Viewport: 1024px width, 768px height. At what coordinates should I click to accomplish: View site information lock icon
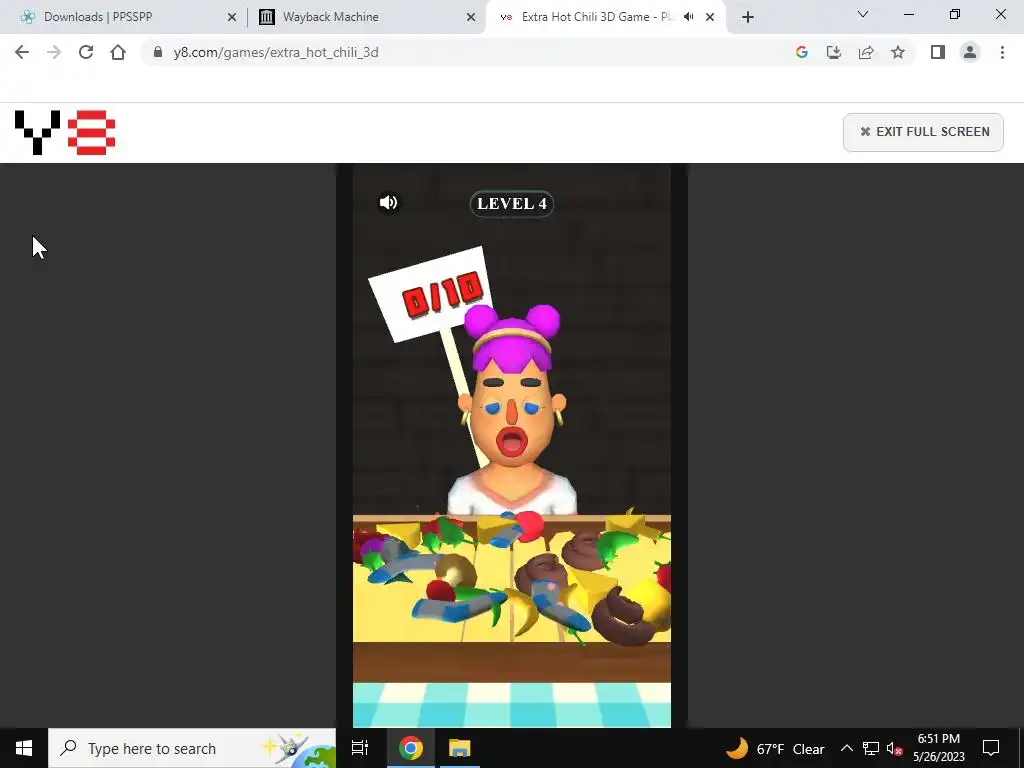tap(157, 52)
